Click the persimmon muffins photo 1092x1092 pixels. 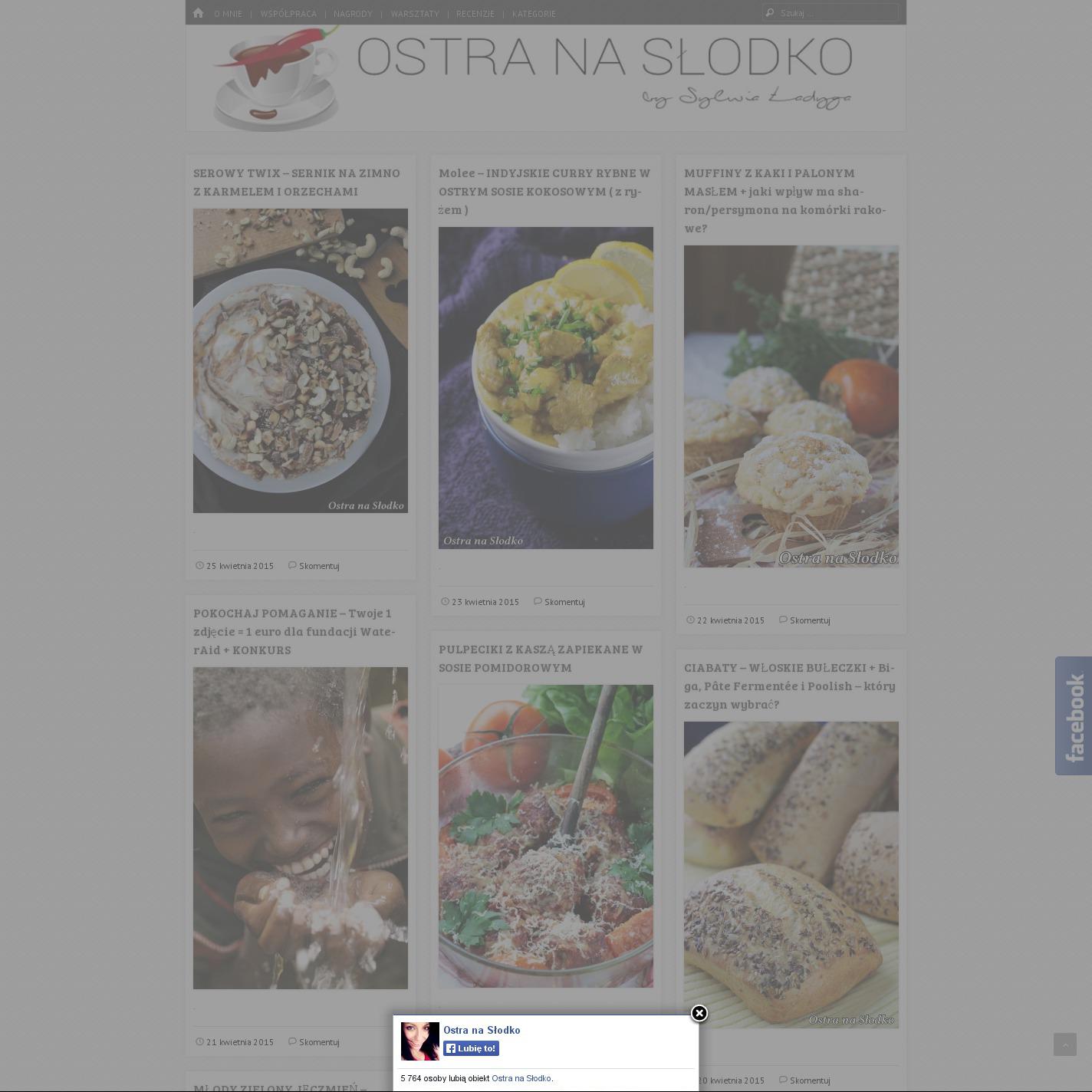pos(791,406)
